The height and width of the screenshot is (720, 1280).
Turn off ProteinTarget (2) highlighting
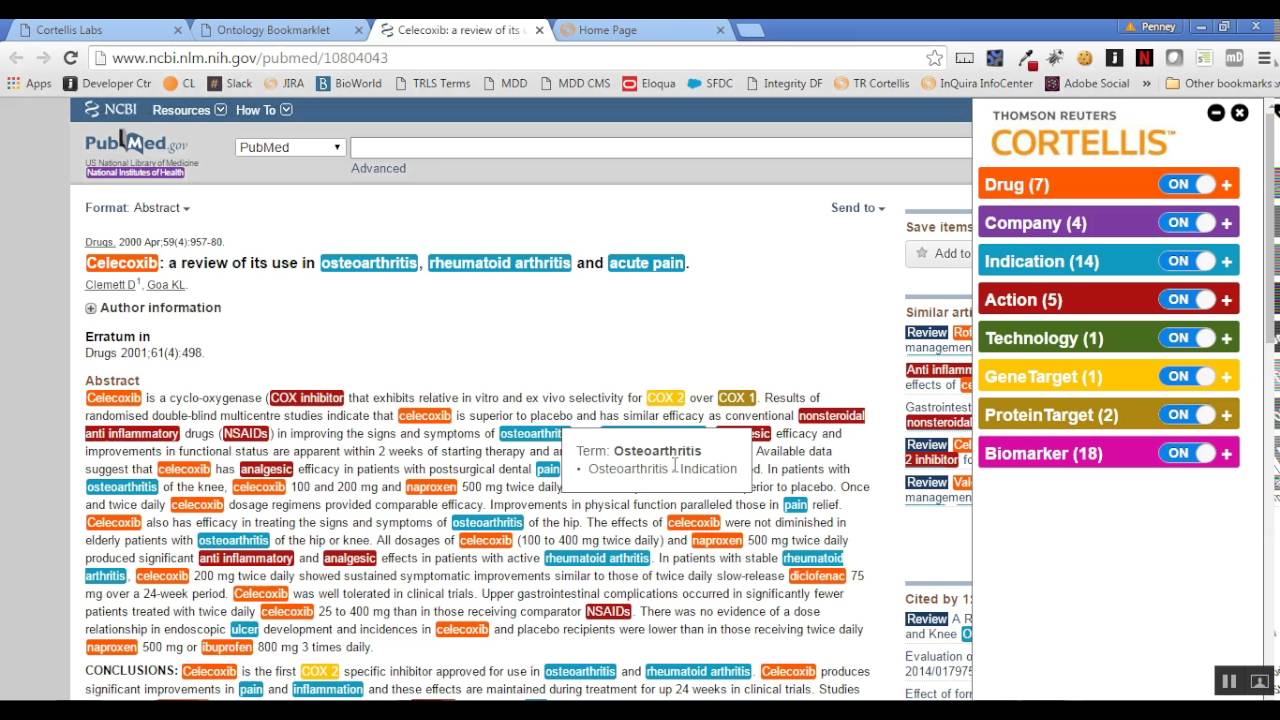point(1187,415)
